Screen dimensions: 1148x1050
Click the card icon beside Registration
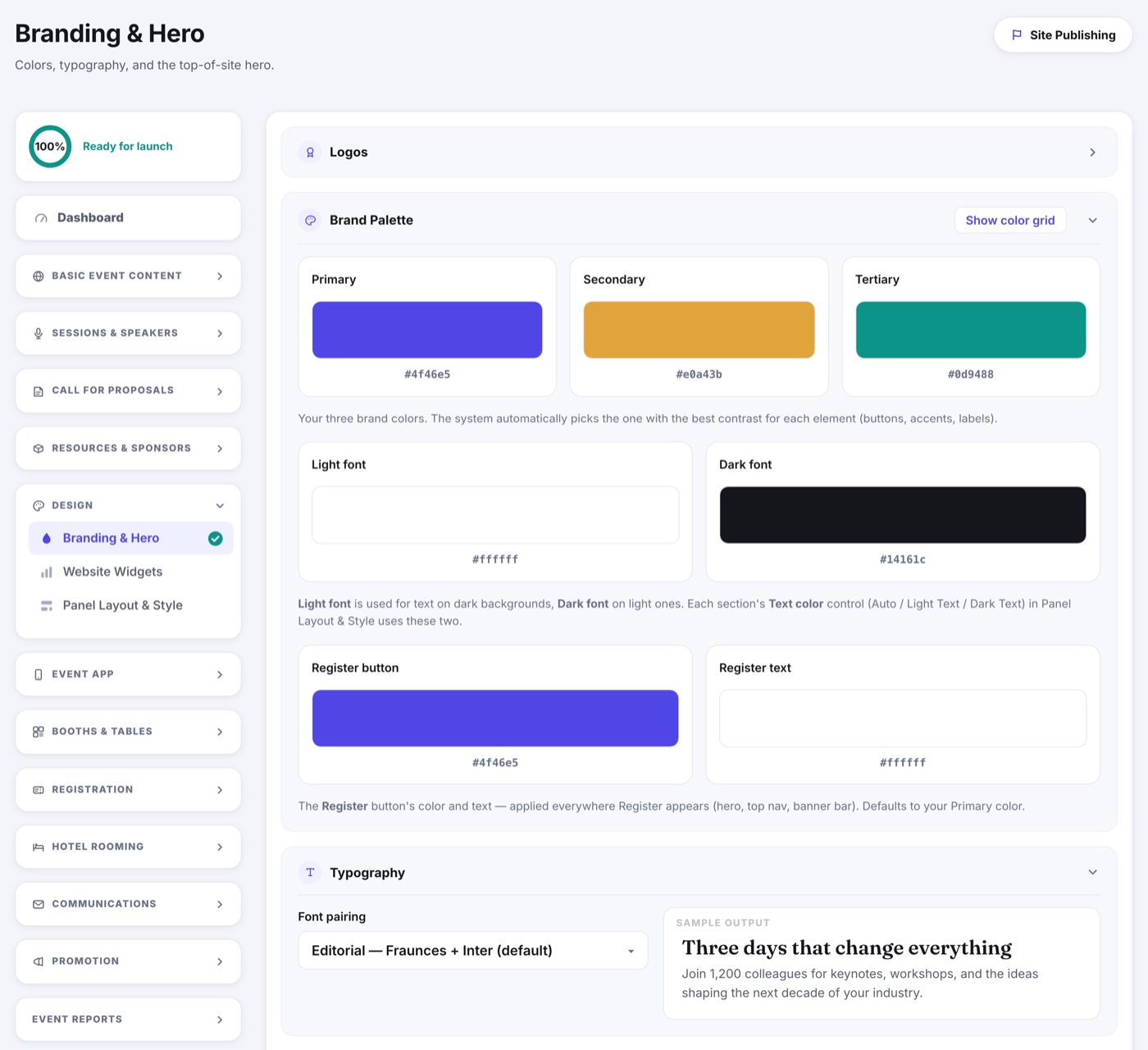(x=39, y=790)
